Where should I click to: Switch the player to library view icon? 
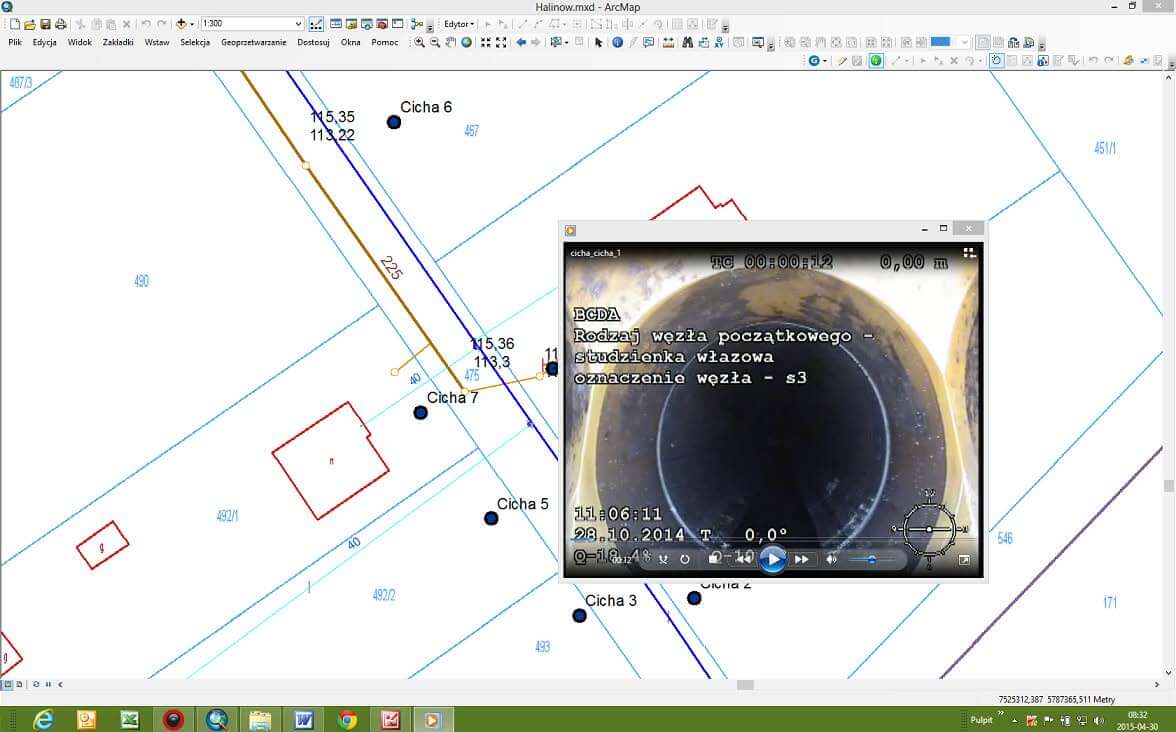[x=969, y=253]
